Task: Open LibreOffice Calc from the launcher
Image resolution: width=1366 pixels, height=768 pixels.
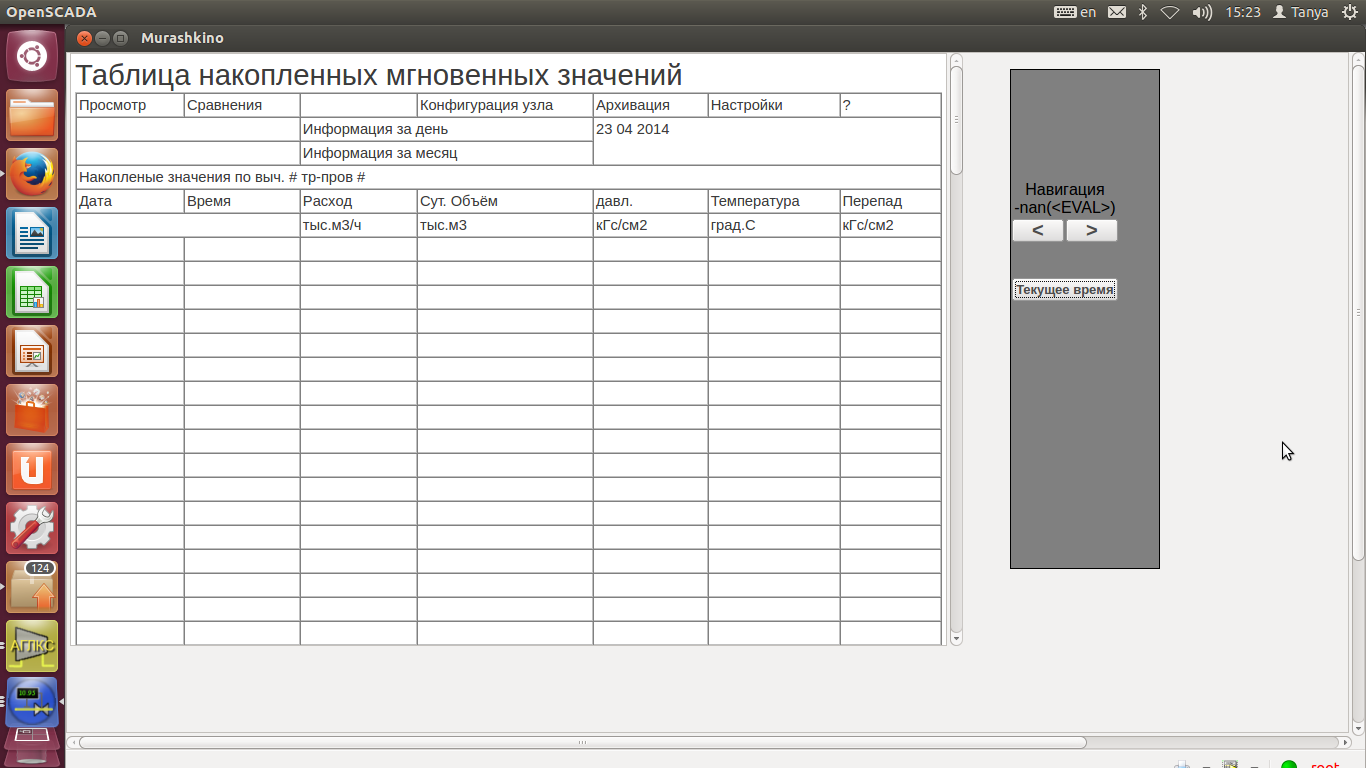Action: 32,292
